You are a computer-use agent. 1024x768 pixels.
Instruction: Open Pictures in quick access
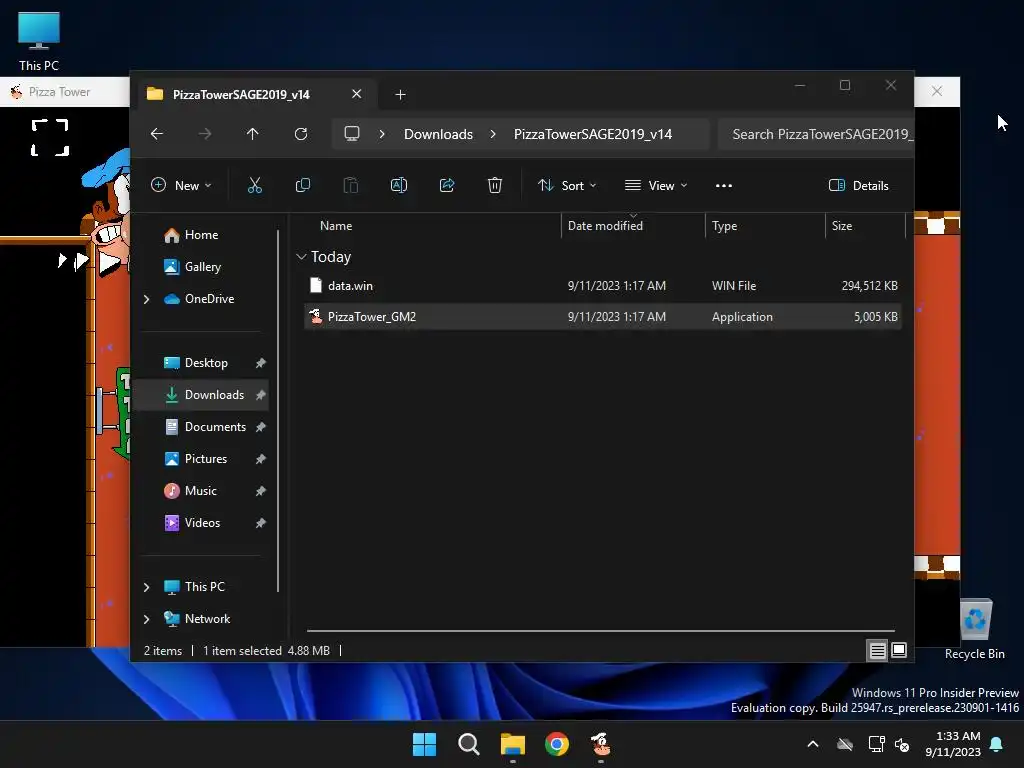[201, 459]
